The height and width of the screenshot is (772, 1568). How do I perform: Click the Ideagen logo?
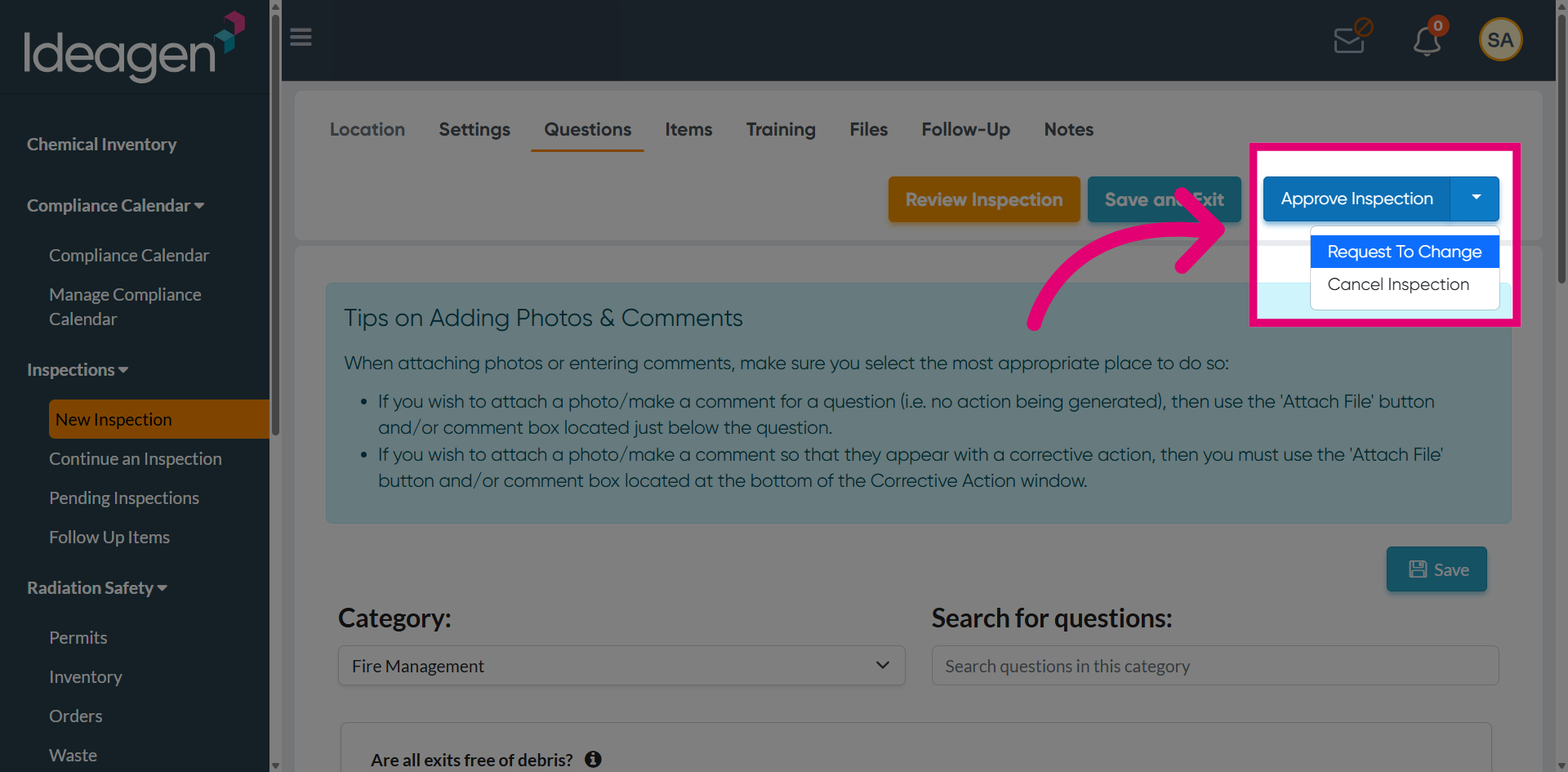(x=134, y=47)
